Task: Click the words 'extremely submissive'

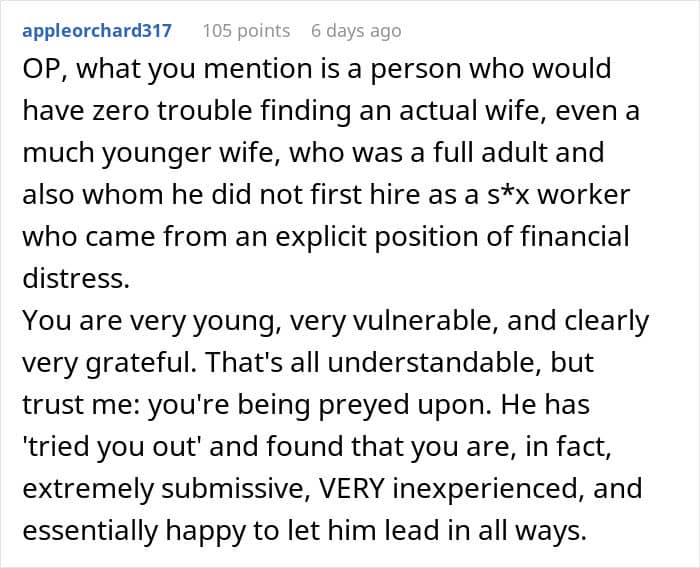Action: pos(166,488)
